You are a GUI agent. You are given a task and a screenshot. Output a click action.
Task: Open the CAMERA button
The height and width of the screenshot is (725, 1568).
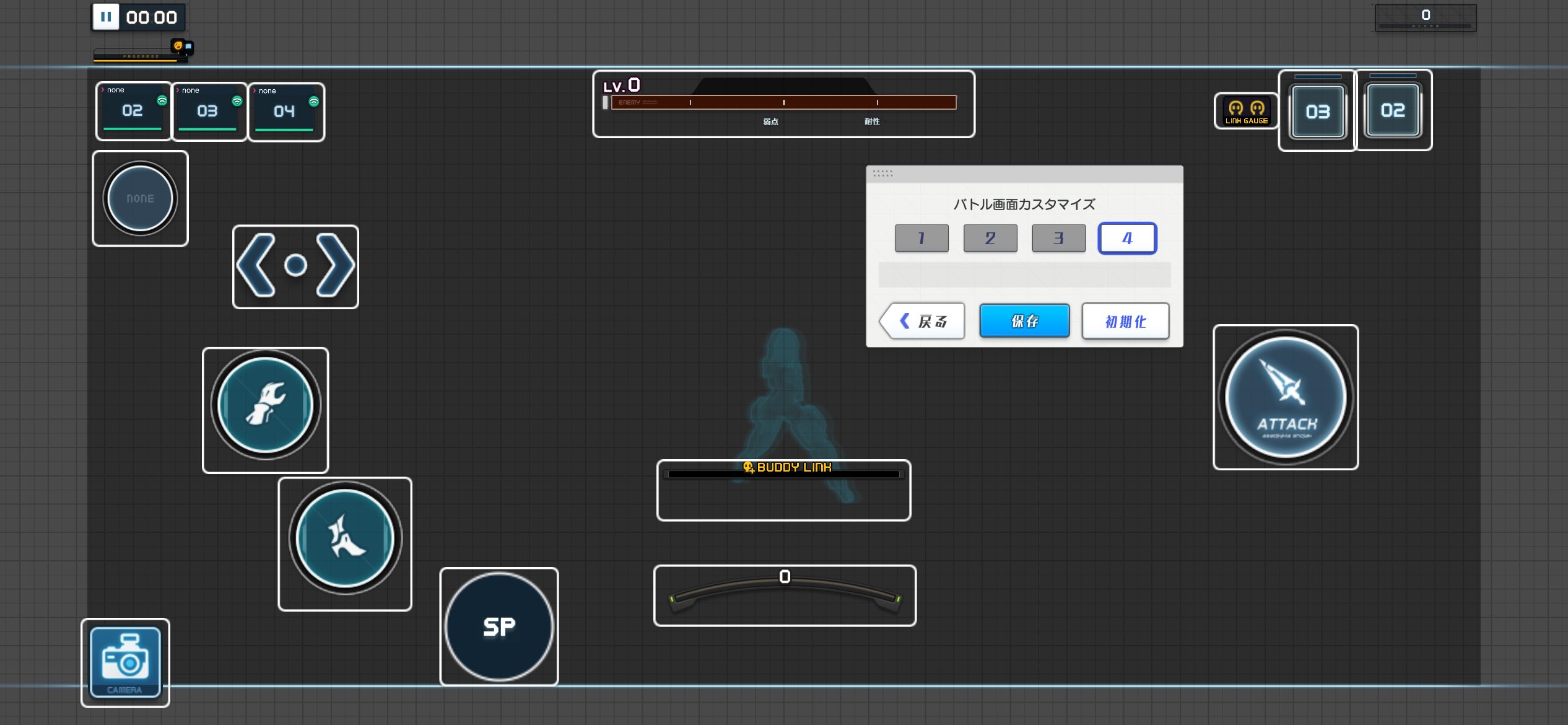point(125,662)
